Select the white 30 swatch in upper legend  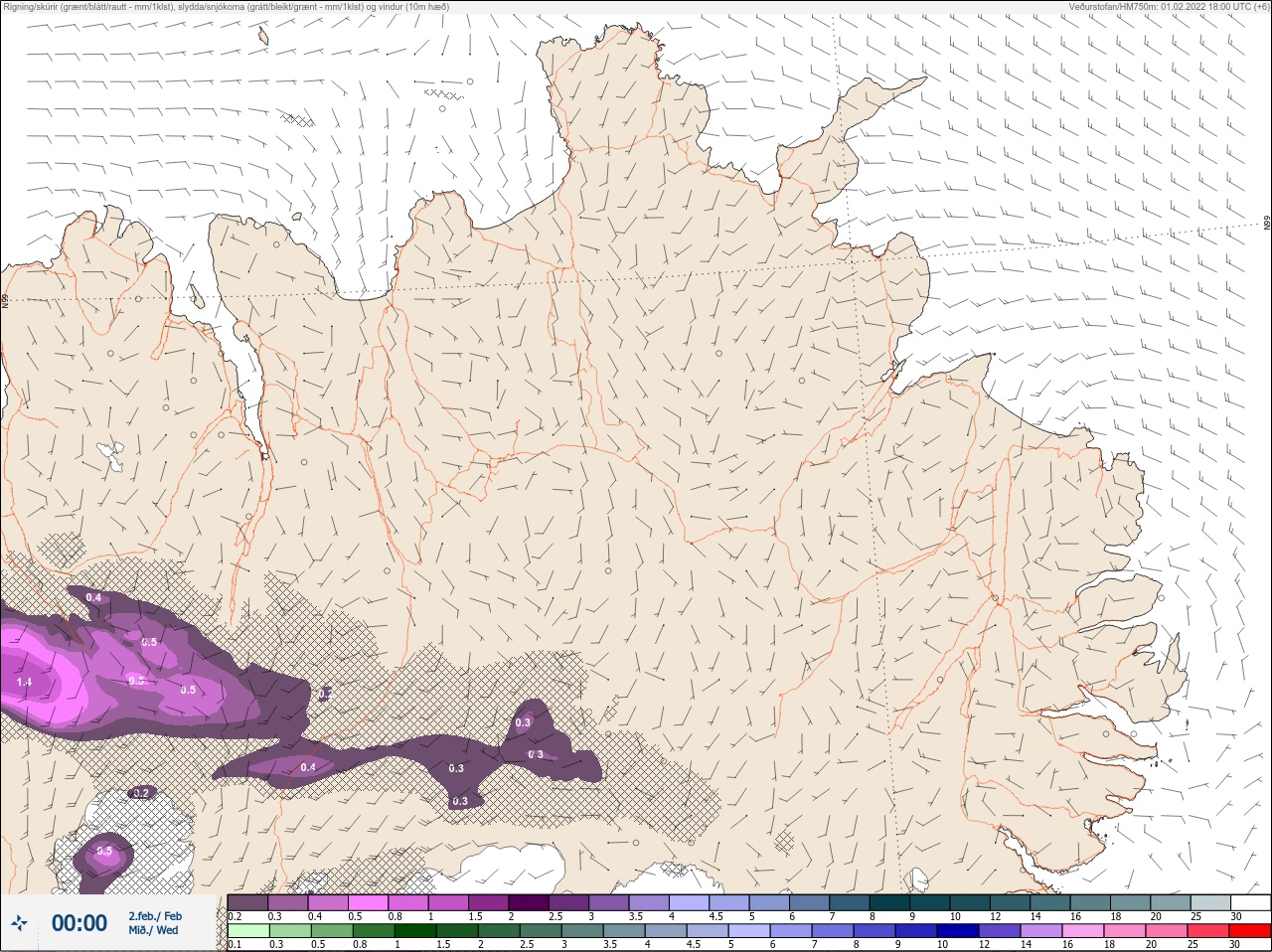coord(1250,902)
